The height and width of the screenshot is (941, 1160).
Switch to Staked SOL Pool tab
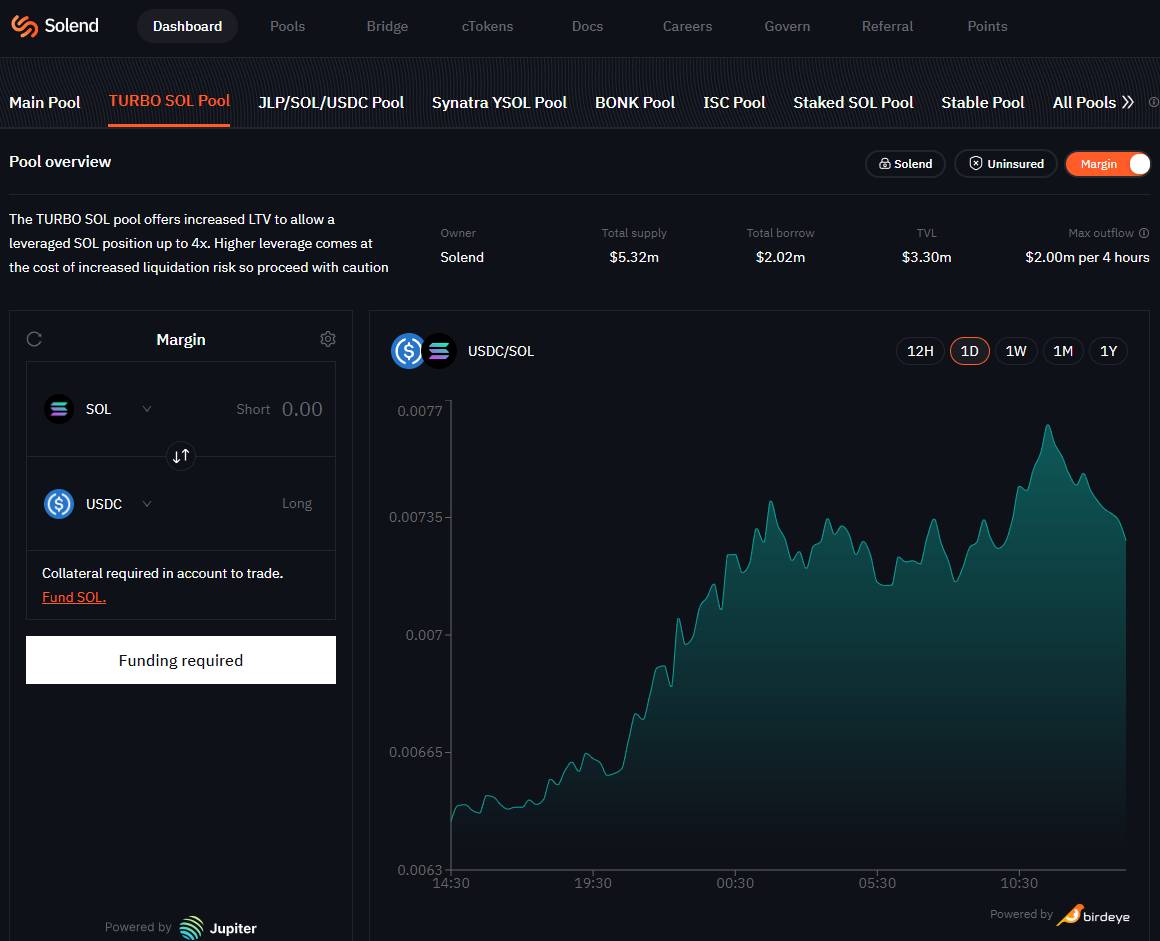click(x=853, y=102)
